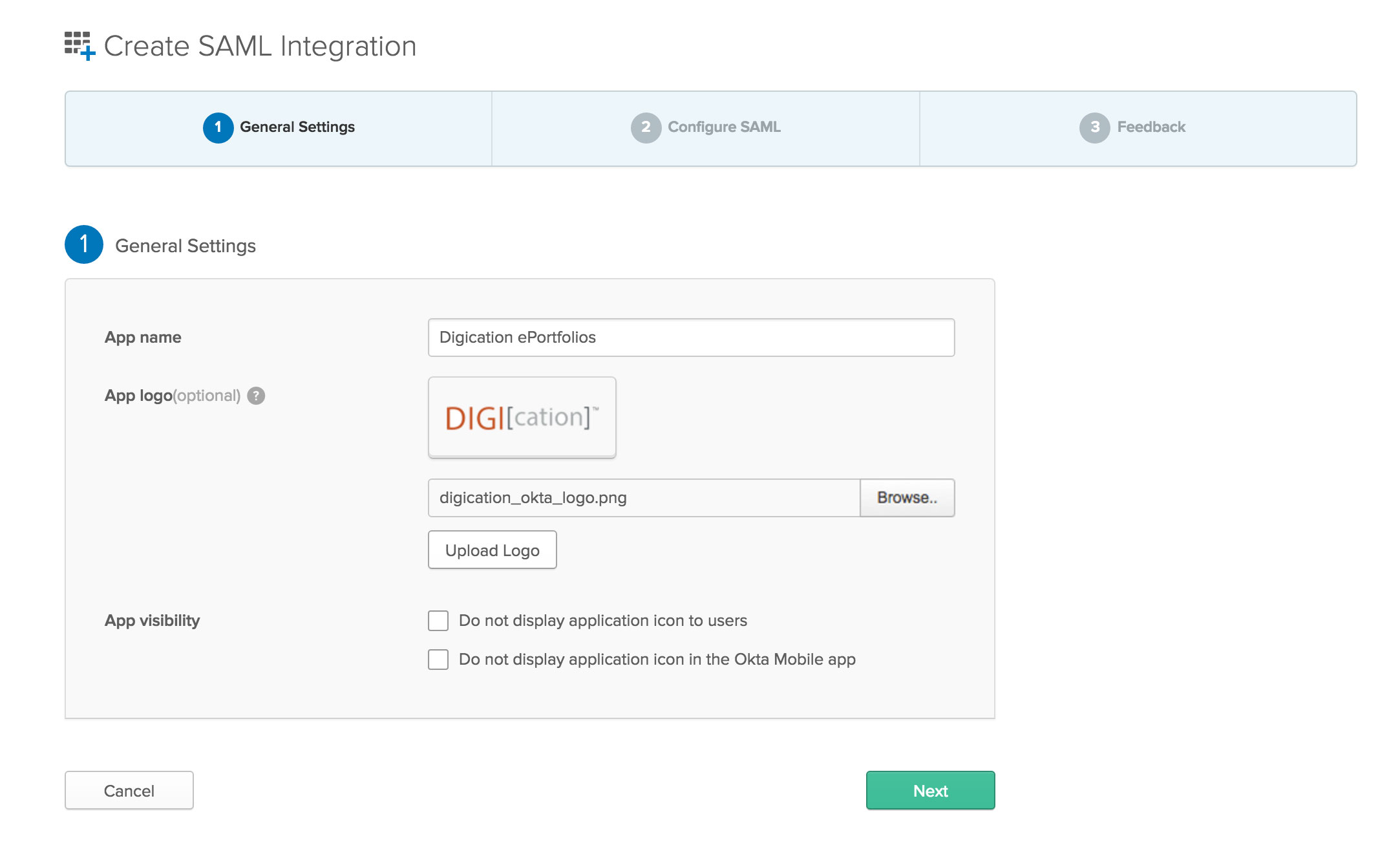Click step 1 circle in wizard header

pyautogui.click(x=218, y=127)
